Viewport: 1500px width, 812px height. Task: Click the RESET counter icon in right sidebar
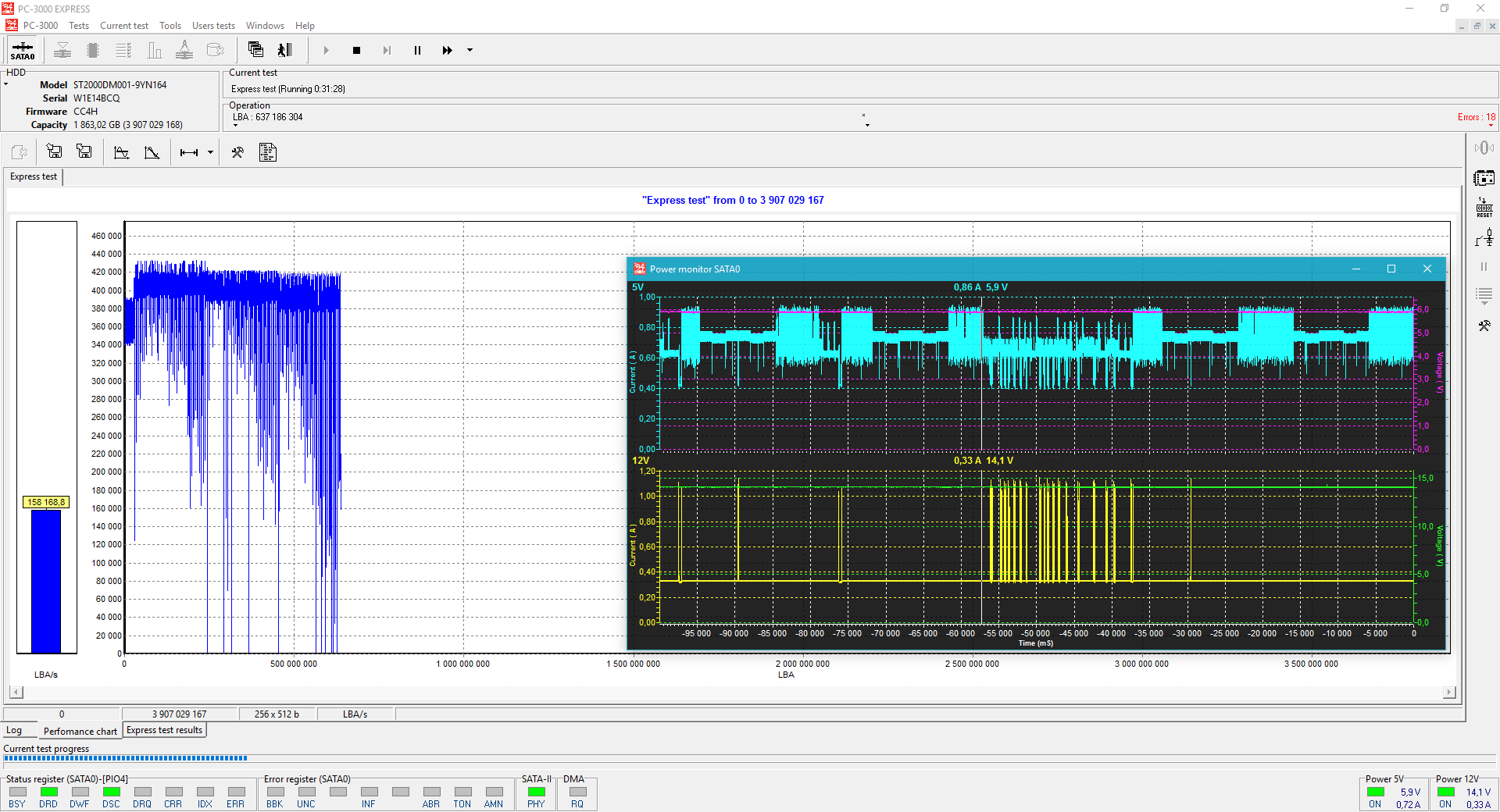click(1484, 208)
